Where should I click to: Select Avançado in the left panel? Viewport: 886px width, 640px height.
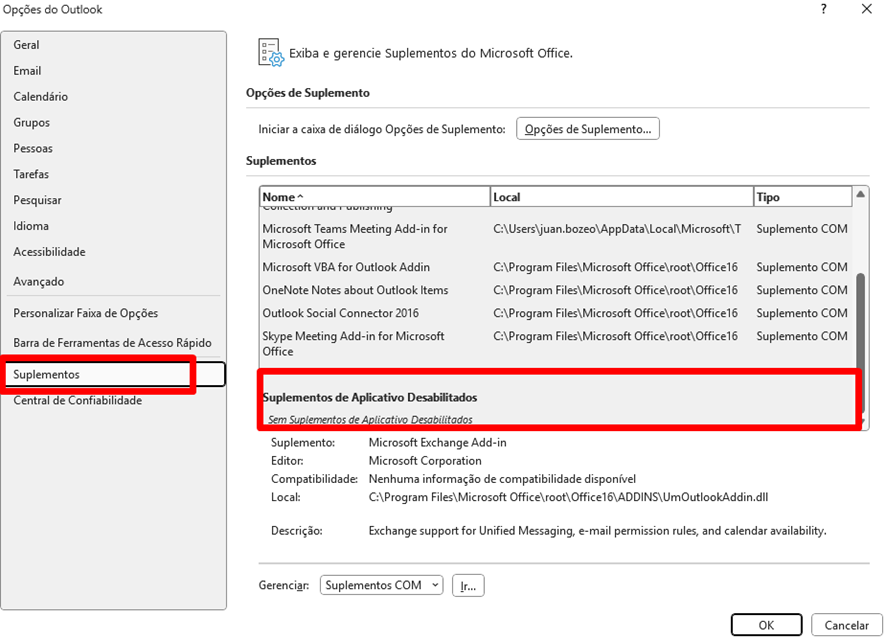[x=39, y=282]
